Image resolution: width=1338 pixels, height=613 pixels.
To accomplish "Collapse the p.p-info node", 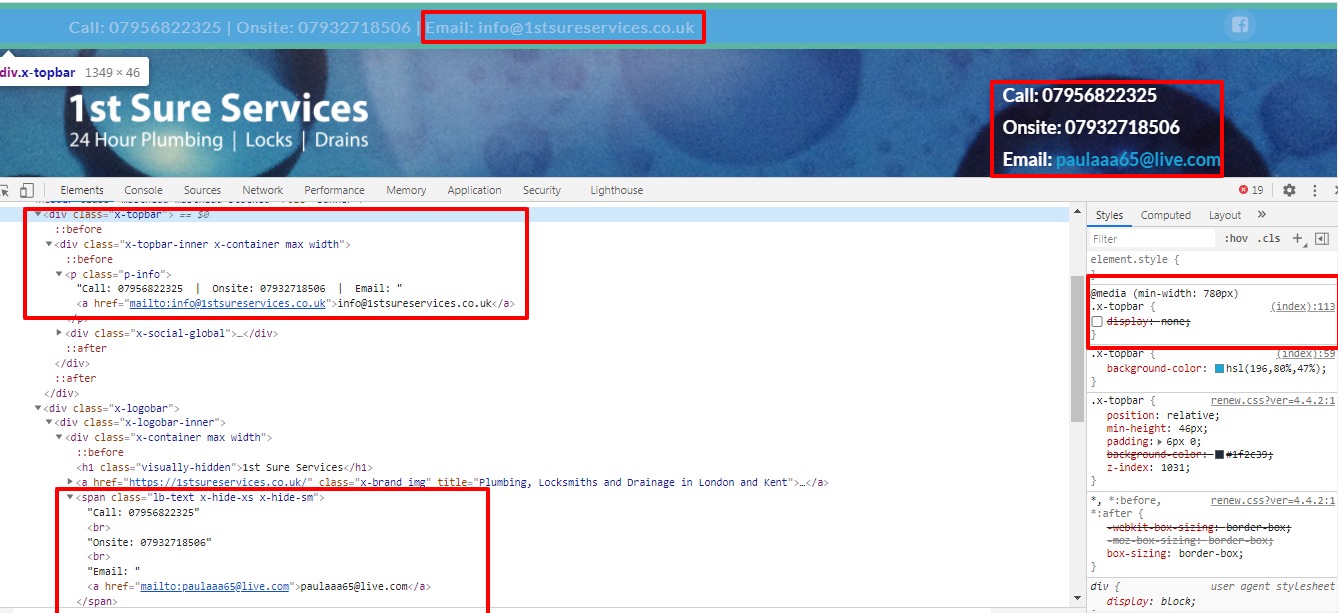I will point(60,274).
